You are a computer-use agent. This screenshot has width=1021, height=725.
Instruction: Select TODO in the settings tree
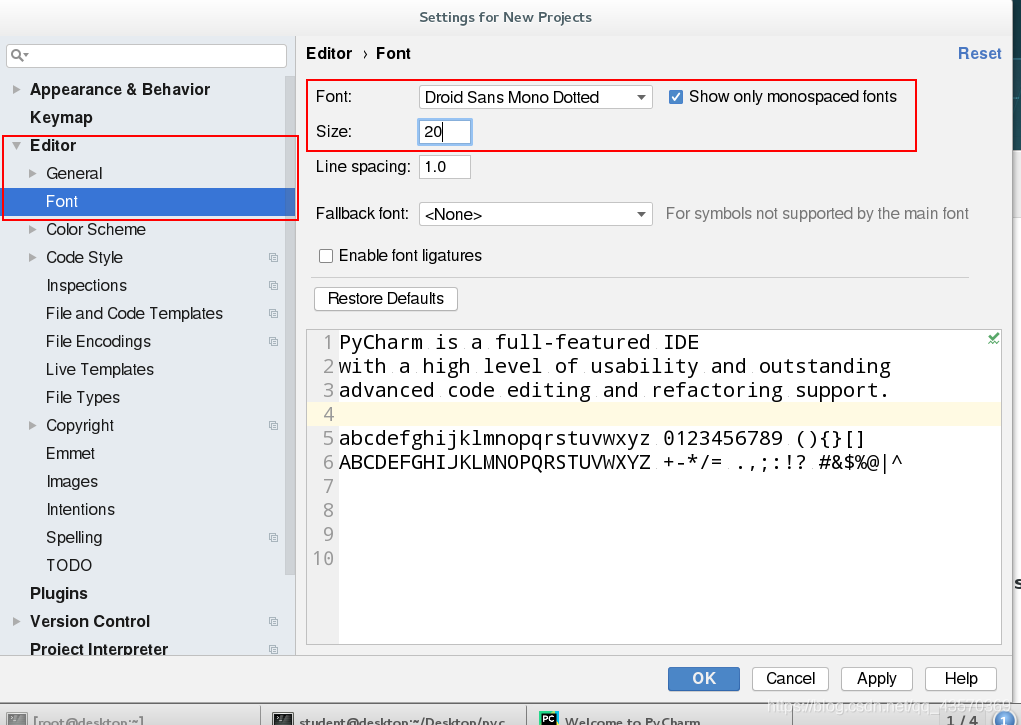[69, 565]
